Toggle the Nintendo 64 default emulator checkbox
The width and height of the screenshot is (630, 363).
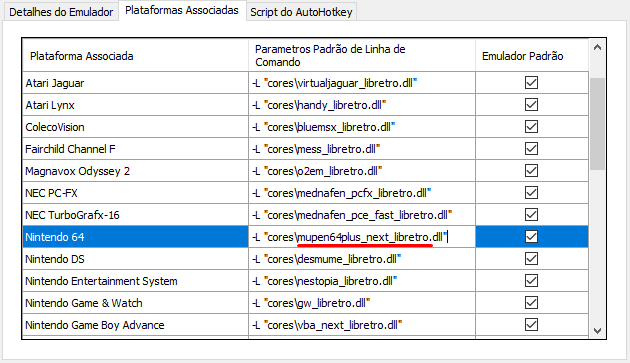(x=531, y=237)
